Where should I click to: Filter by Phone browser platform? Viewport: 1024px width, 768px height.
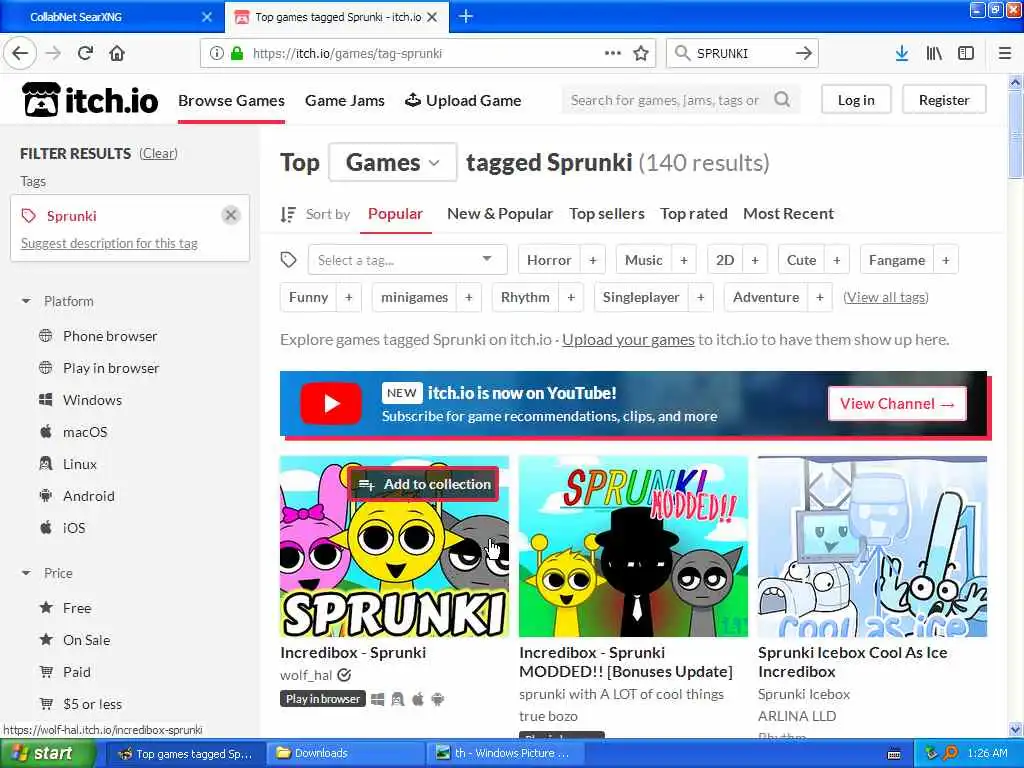[x=110, y=336]
